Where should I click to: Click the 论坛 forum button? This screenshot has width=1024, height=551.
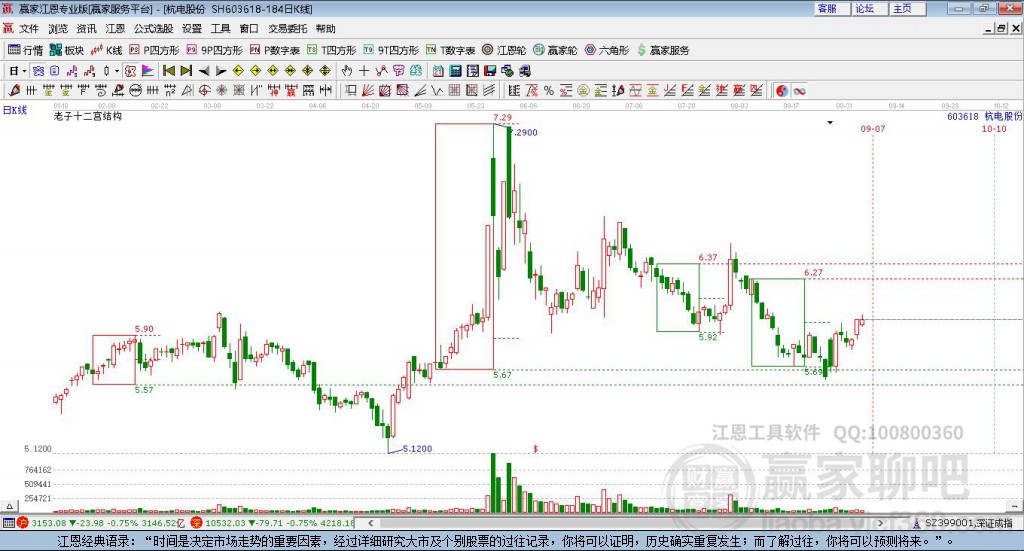point(871,8)
